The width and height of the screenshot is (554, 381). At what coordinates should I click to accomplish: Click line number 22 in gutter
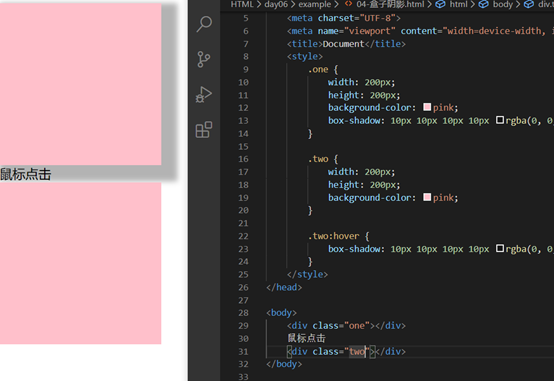click(243, 236)
